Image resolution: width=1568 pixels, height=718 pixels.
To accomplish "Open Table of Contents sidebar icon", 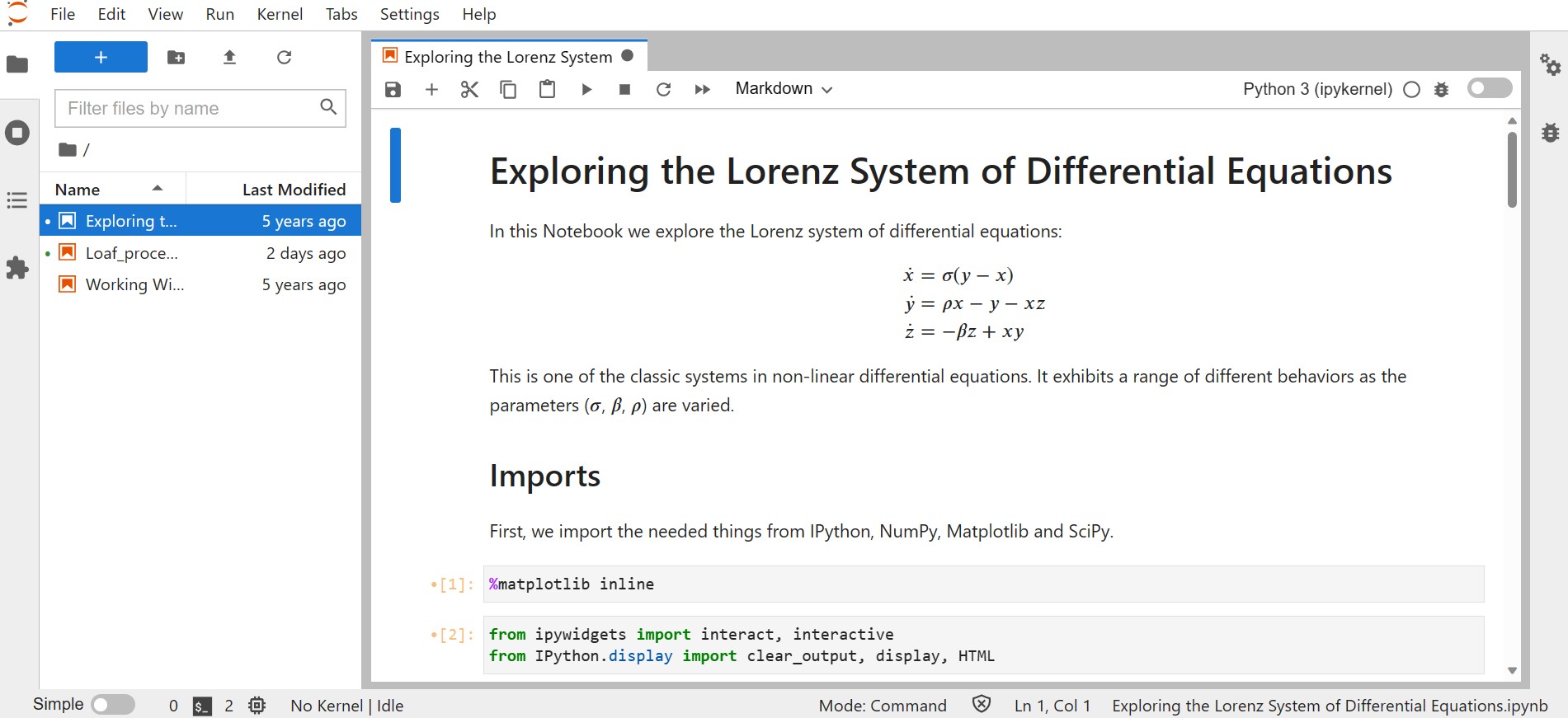I will [17, 200].
